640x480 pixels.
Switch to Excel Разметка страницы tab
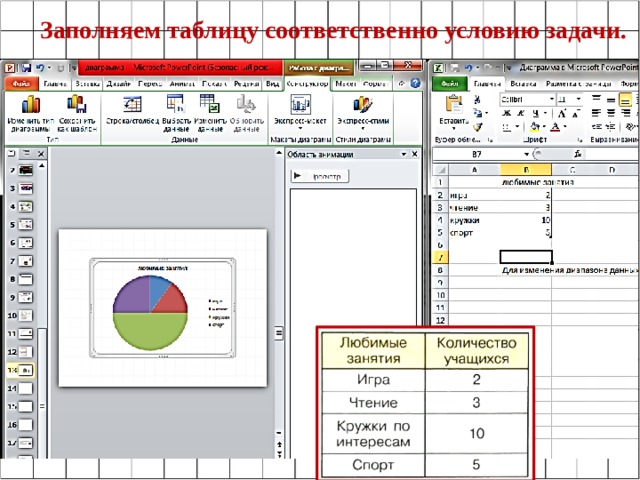tap(578, 84)
